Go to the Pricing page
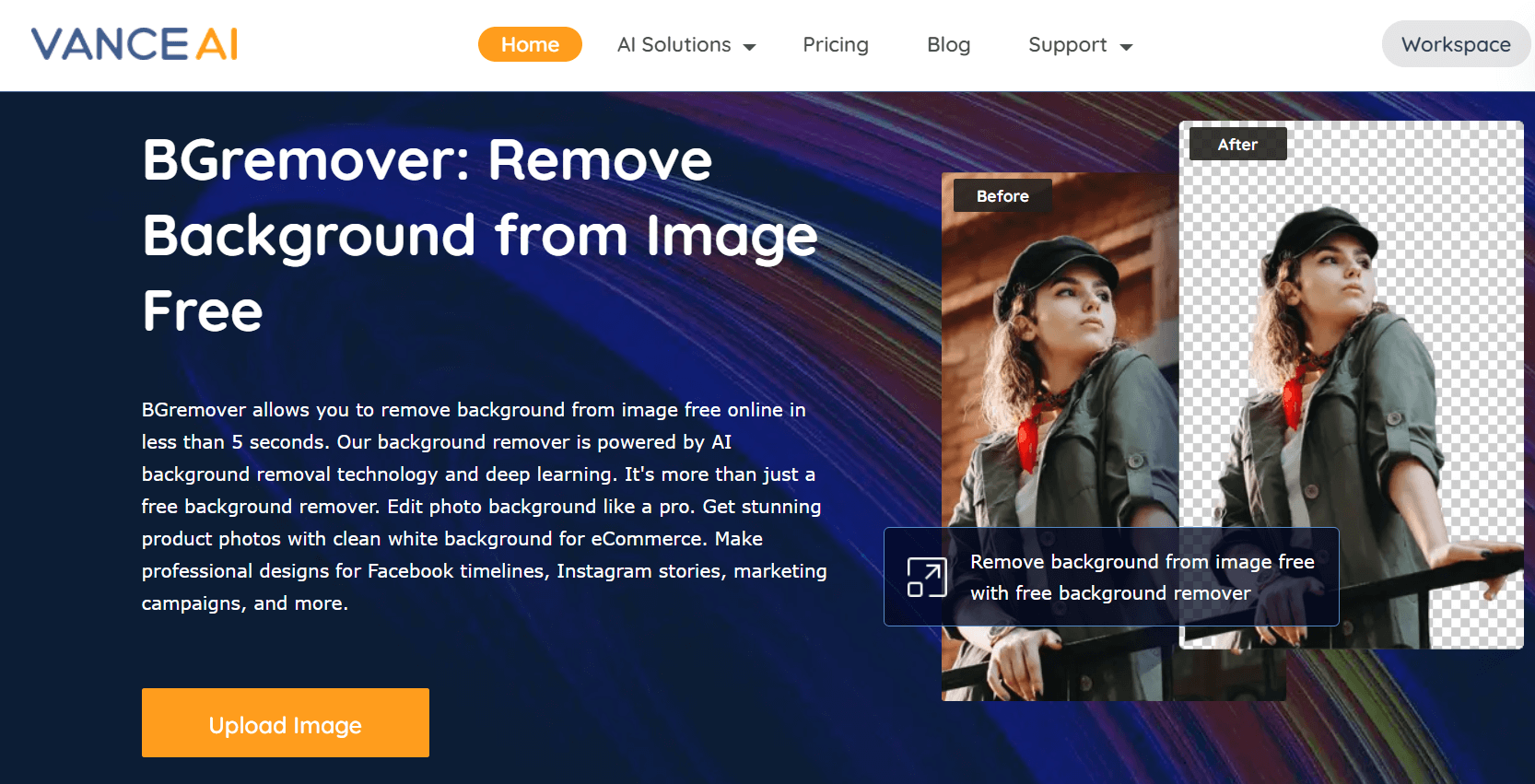Viewport: 1535px width, 784px height. click(836, 44)
